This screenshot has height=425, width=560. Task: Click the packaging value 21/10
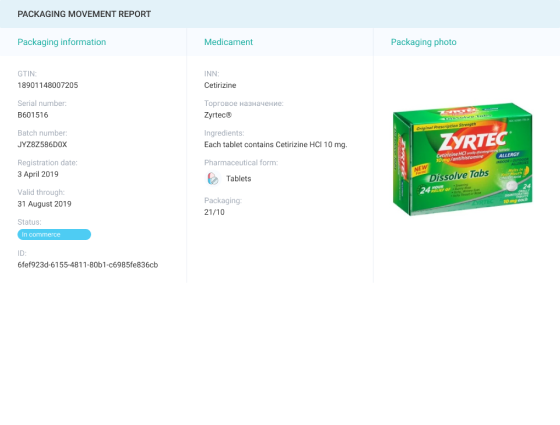214,212
